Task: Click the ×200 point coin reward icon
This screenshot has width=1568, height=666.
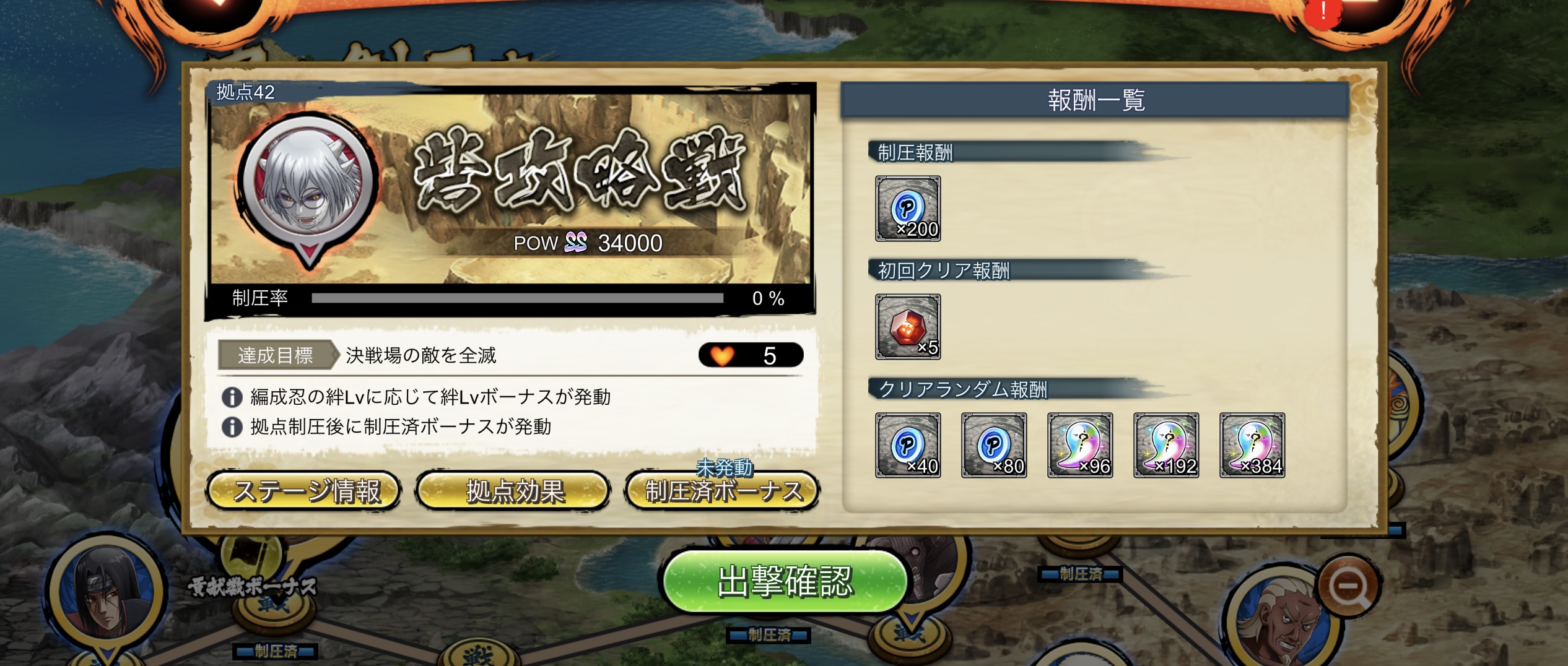Action: click(x=907, y=209)
